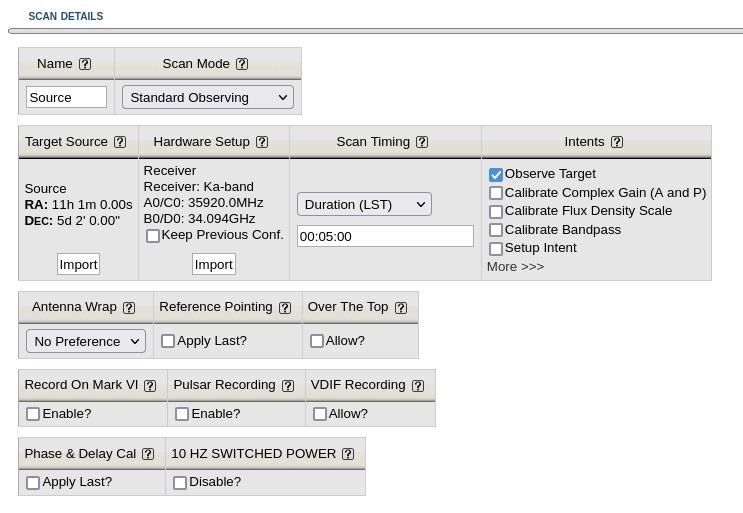Expand the Duration (LST) dropdown
Image resolution: width=743 pixels, height=513 pixels.
point(364,204)
